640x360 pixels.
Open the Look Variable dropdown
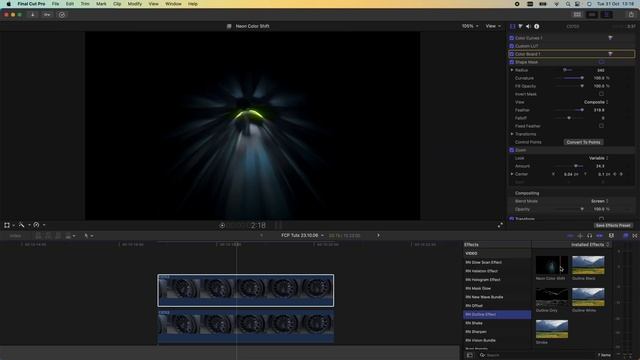(x=598, y=158)
